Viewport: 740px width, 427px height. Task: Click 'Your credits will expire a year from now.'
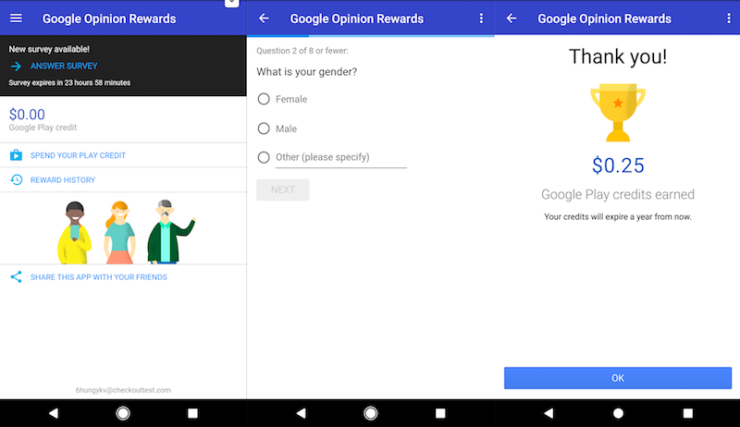coord(618,217)
